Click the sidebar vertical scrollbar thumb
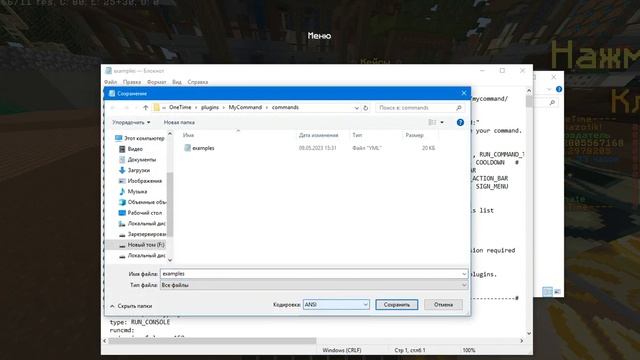This screenshot has height=360, width=640. pyautogui.click(x=170, y=204)
